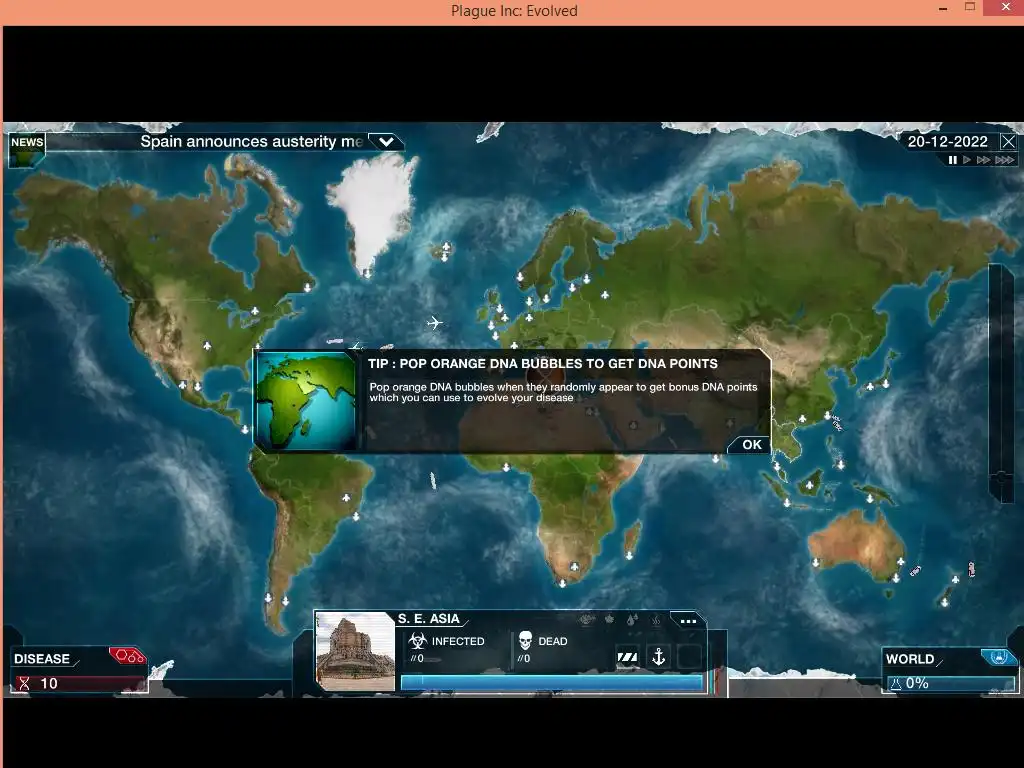Image resolution: width=1024 pixels, height=768 pixels.
Task: Click the blue country population bar
Action: pyautogui.click(x=552, y=683)
